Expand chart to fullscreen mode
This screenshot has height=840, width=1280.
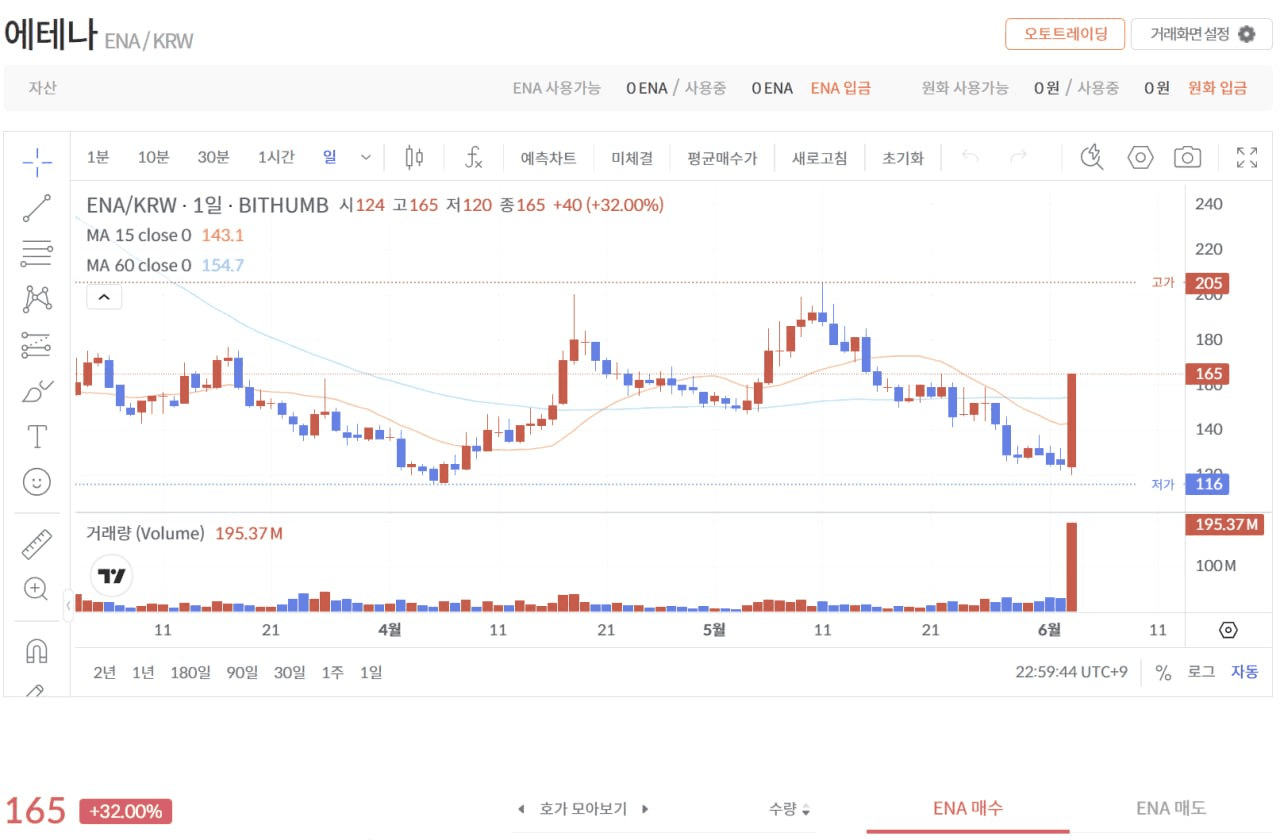[1247, 157]
